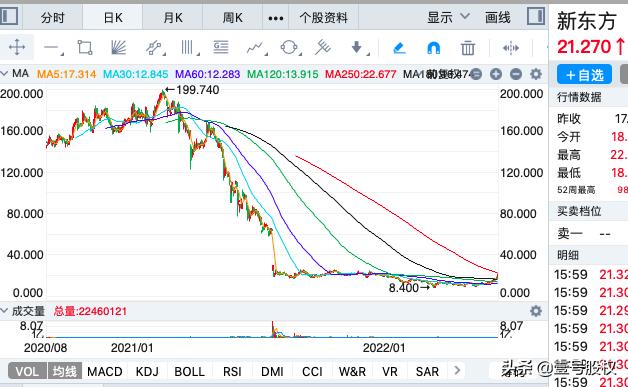Click the MA120:13.915 label
The height and width of the screenshot is (387, 628).
click(x=283, y=74)
